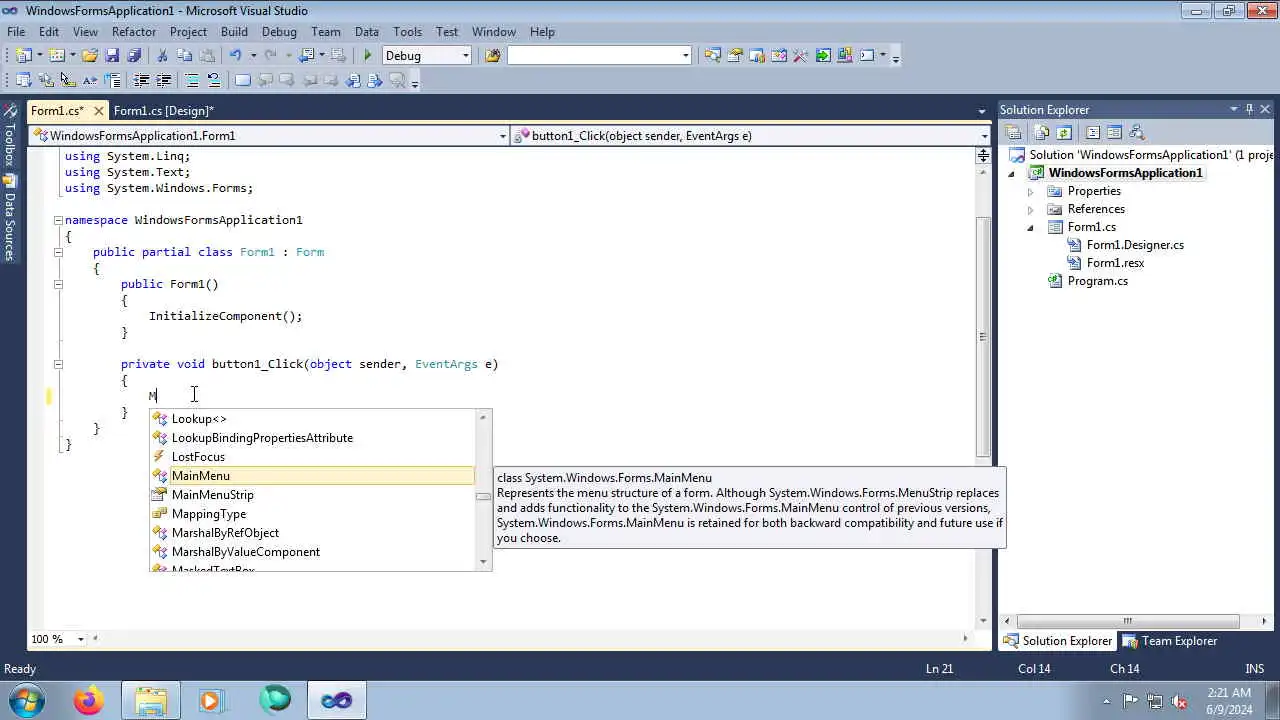Viewport: 1280px width, 720px height.
Task: Collapse the namespace outlining region
Action: (x=58, y=220)
